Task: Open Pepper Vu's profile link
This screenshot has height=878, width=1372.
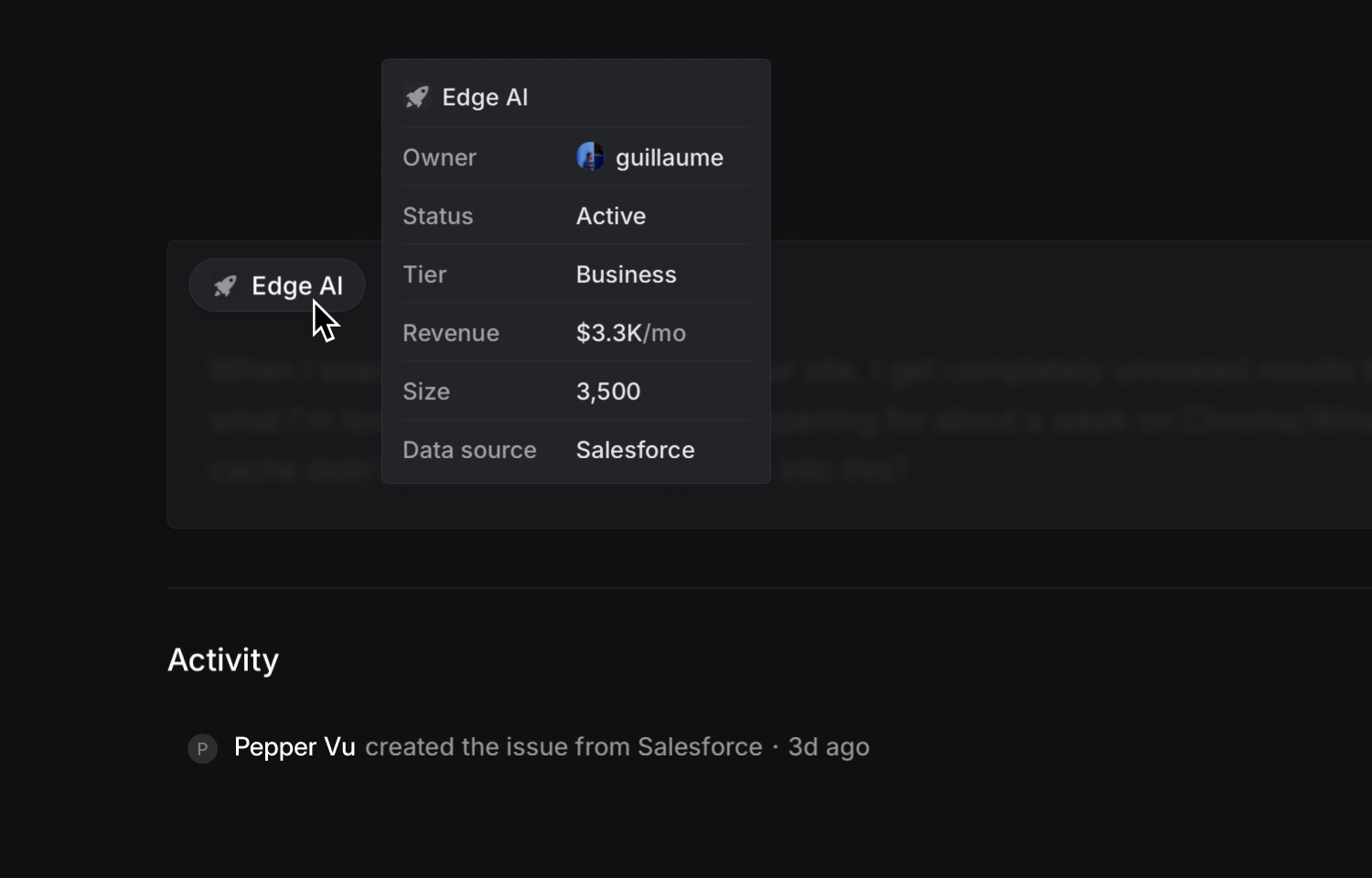Action: click(x=294, y=746)
